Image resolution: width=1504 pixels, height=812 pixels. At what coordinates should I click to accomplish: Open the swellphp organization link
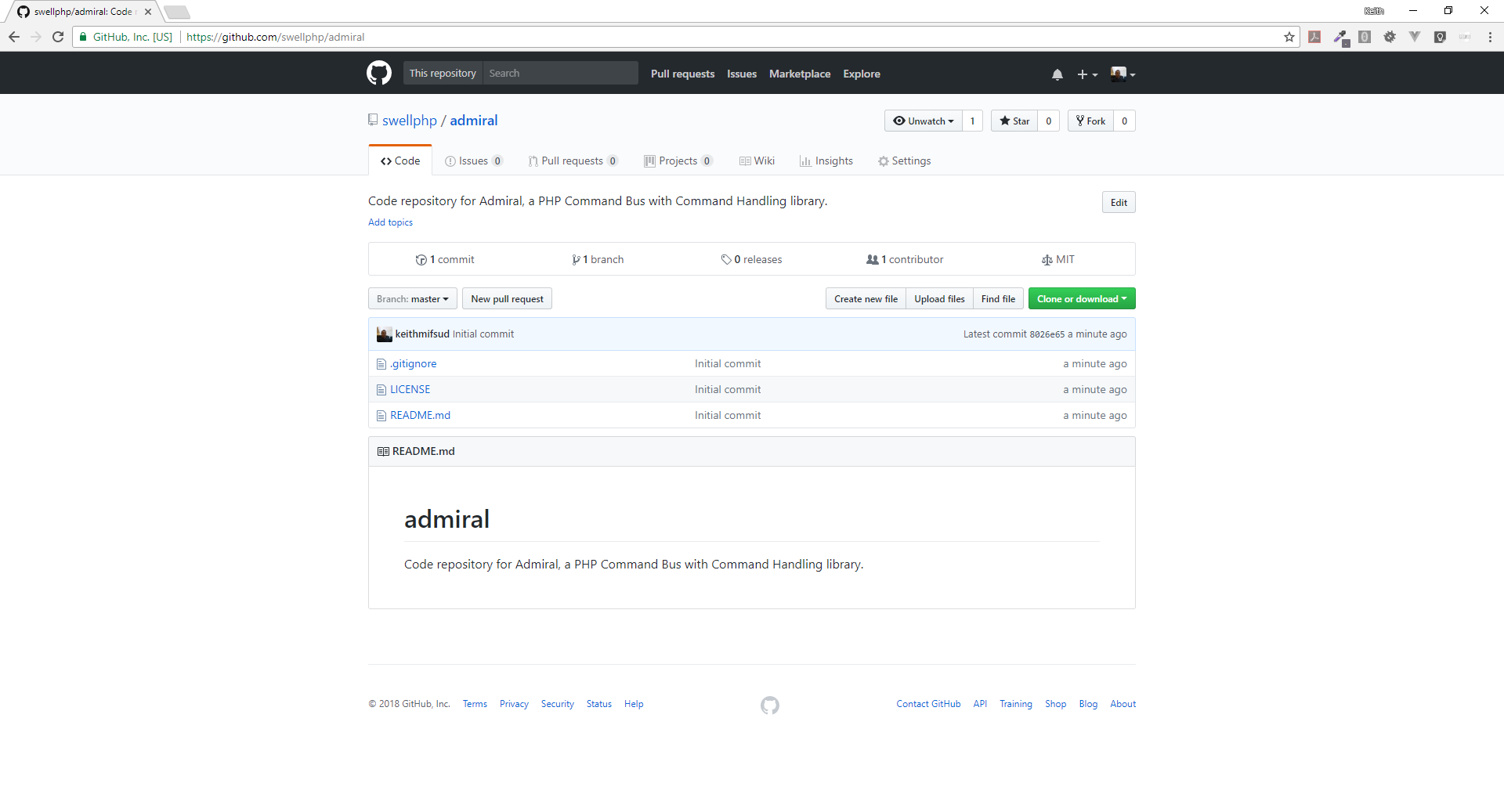410,121
